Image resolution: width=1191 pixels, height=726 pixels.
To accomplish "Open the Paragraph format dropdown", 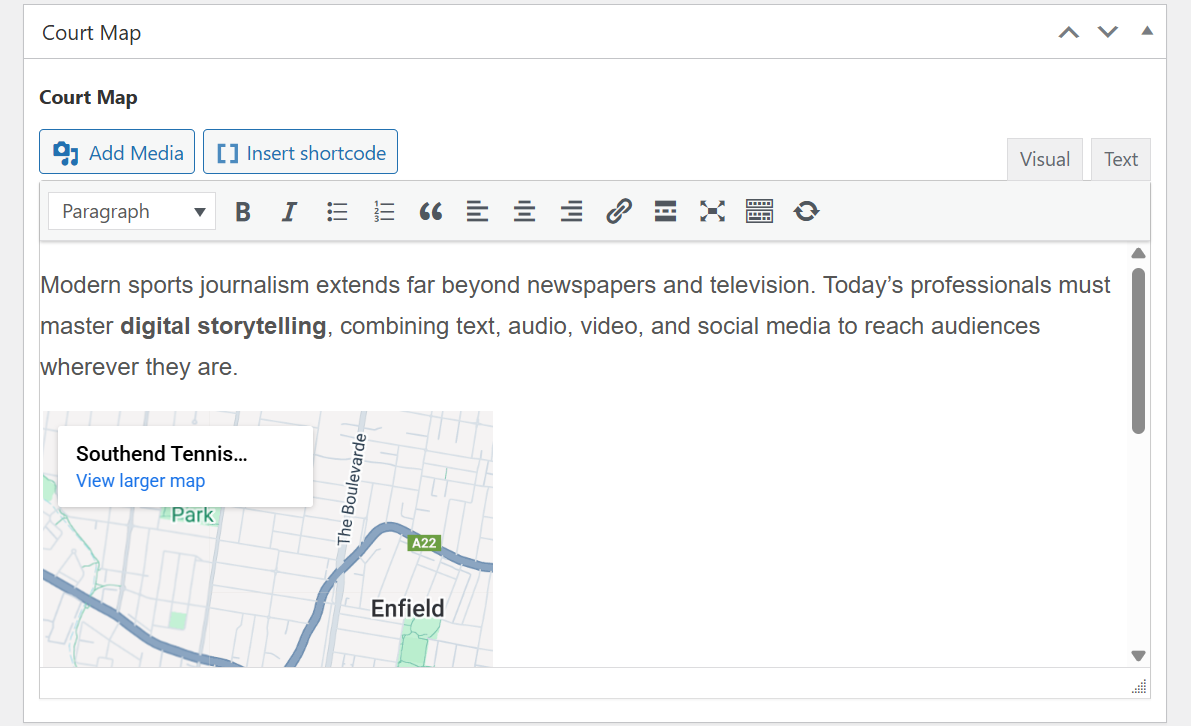I will coord(132,212).
